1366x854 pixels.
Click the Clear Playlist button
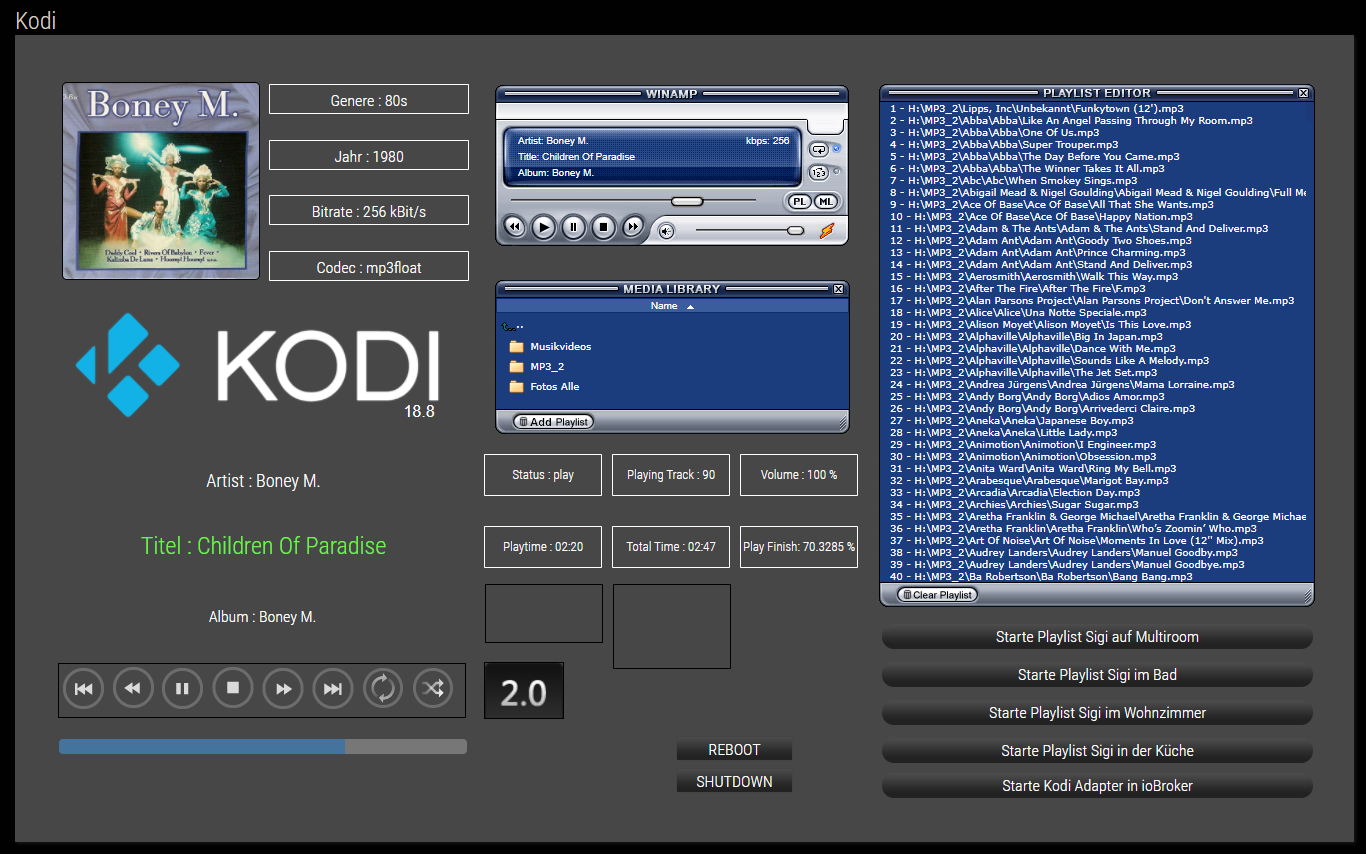(x=937, y=594)
